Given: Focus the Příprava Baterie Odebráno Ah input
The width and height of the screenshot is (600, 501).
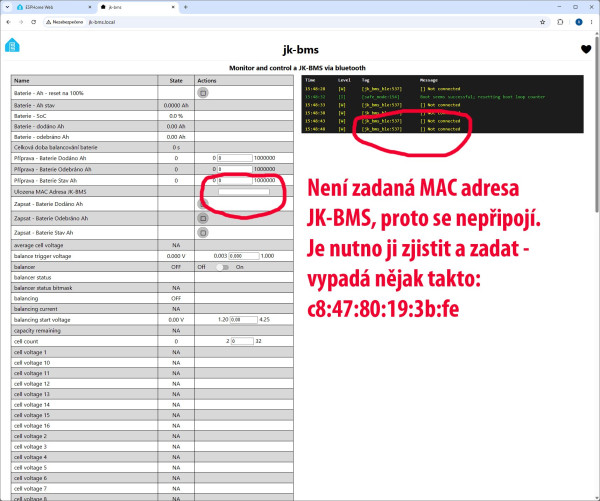Looking at the screenshot, I should pos(235,169).
